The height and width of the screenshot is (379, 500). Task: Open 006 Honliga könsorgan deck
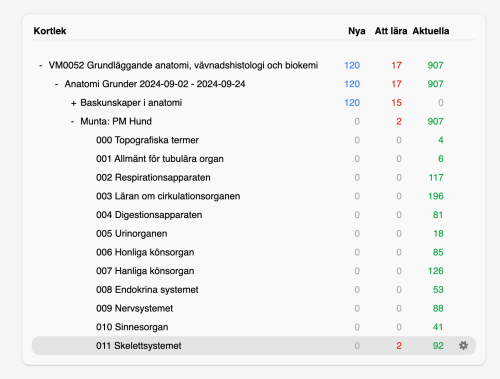145,252
